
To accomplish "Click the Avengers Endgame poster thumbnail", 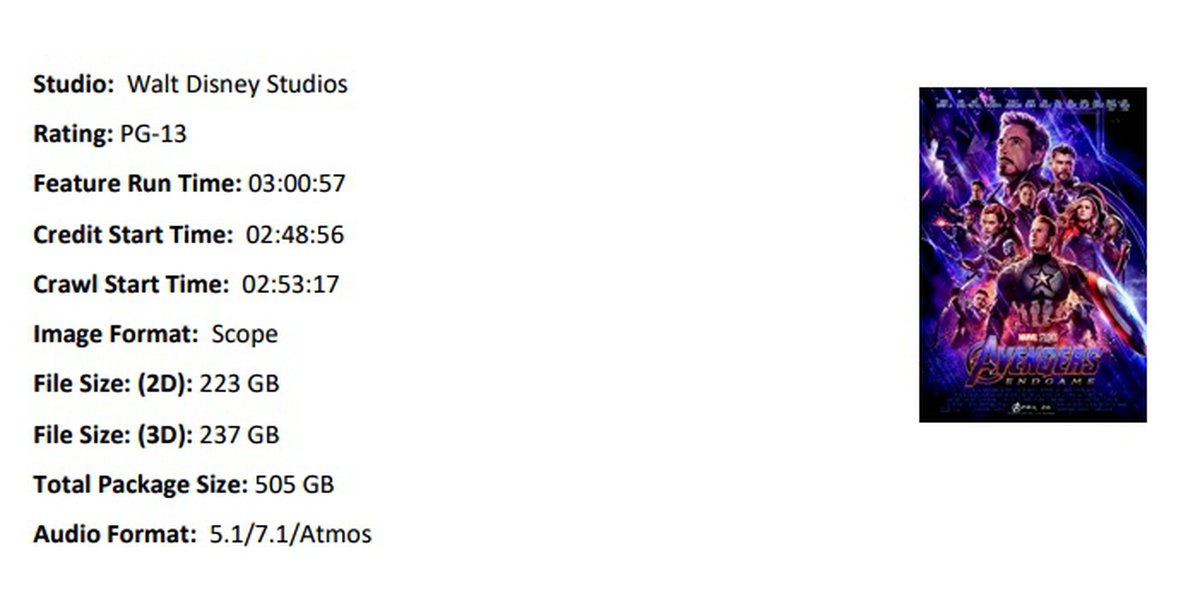I will pos(1032,255).
